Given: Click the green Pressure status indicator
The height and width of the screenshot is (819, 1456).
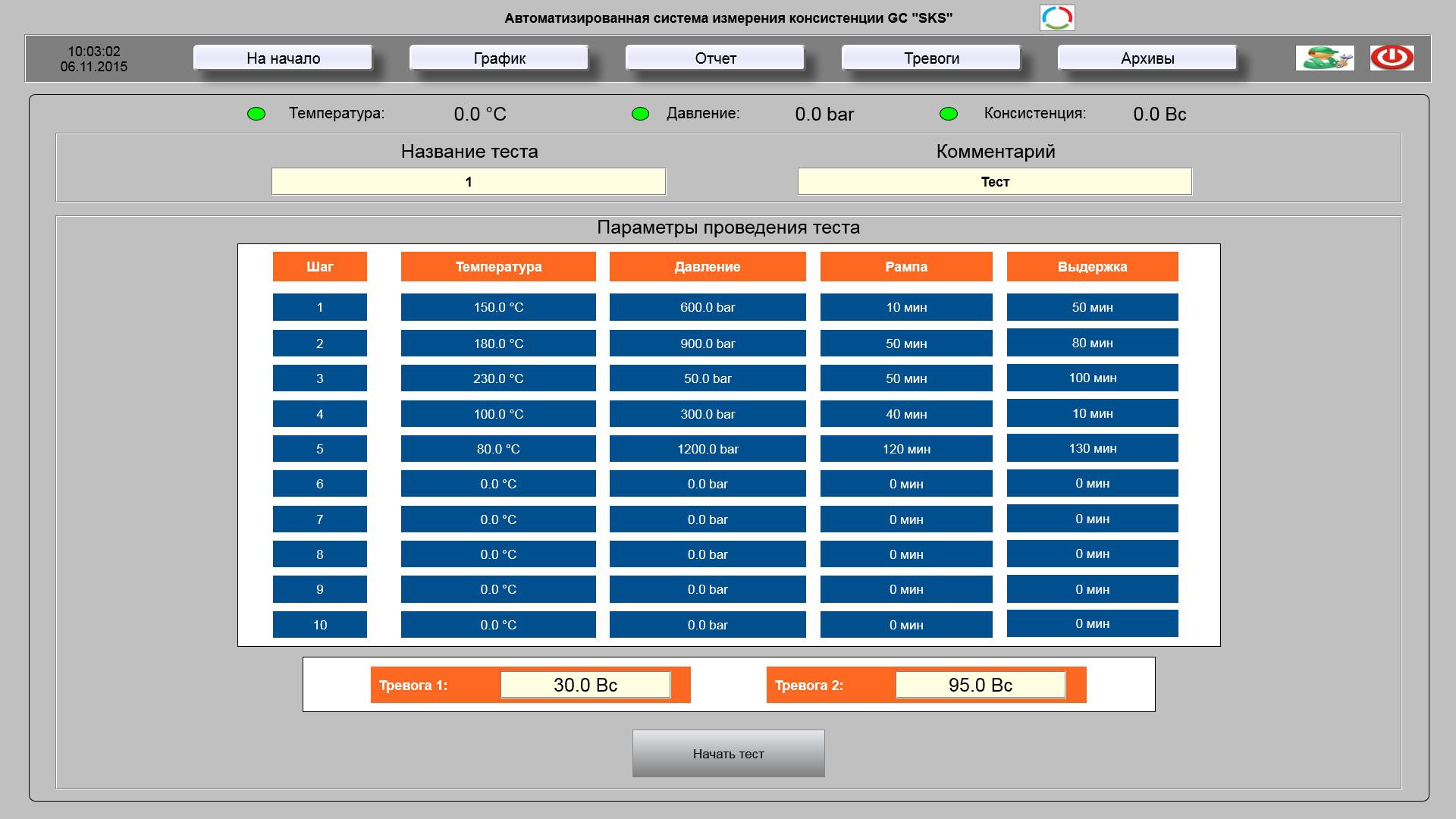Looking at the screenshot, I should pos(640,114).
